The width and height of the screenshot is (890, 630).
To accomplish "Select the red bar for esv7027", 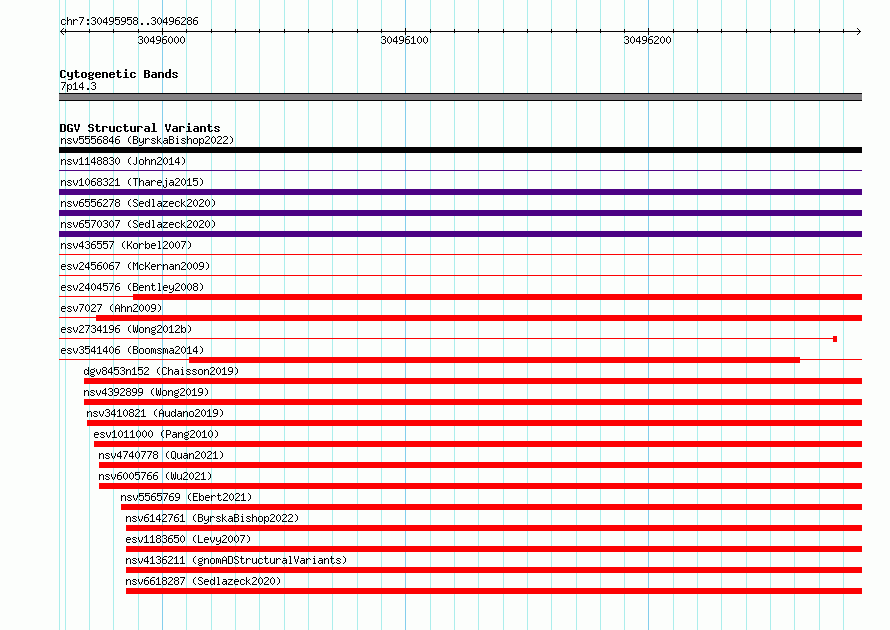I will (479, 318).
